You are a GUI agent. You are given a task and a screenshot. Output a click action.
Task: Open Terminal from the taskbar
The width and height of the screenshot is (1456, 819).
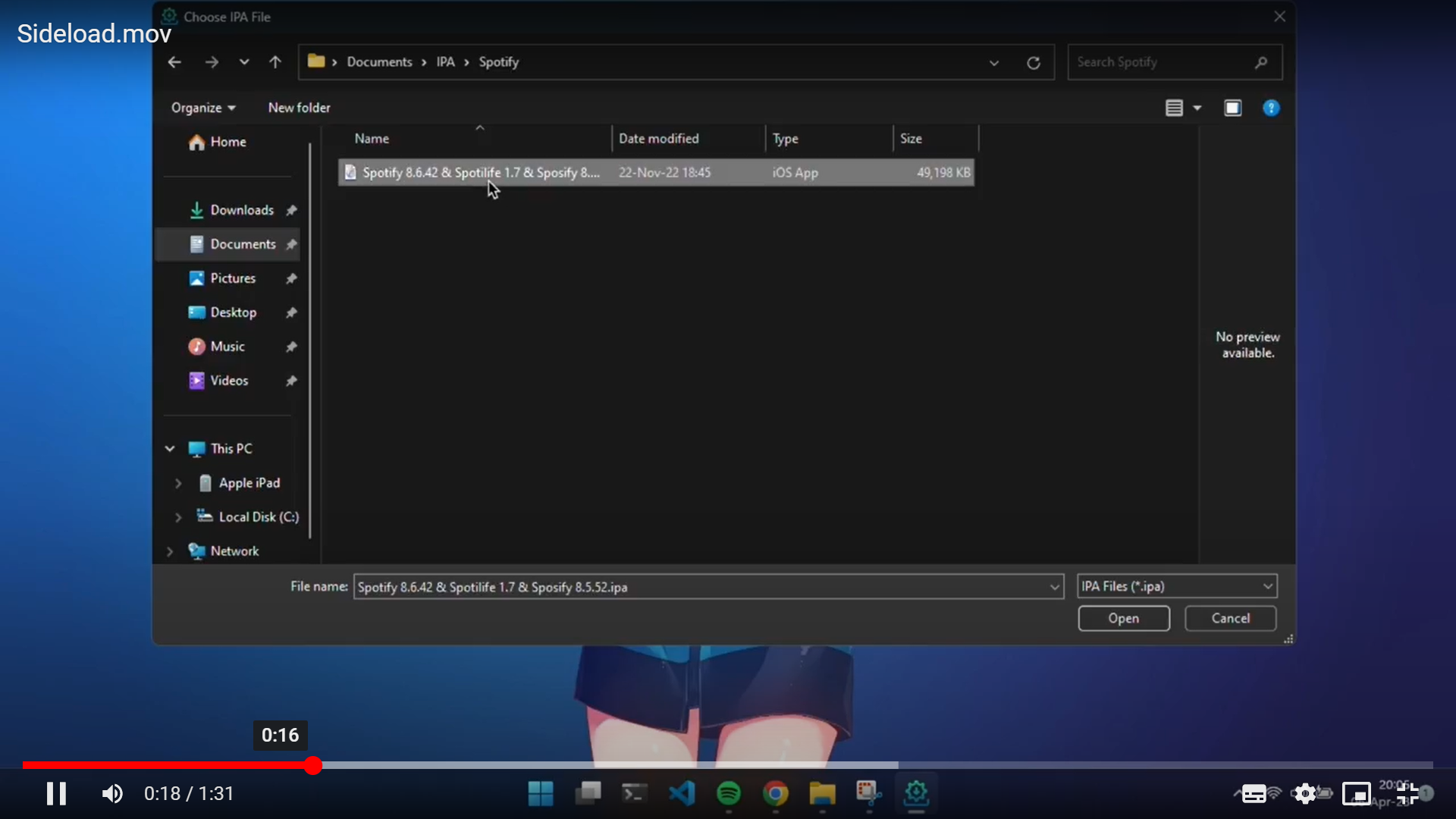635,794
